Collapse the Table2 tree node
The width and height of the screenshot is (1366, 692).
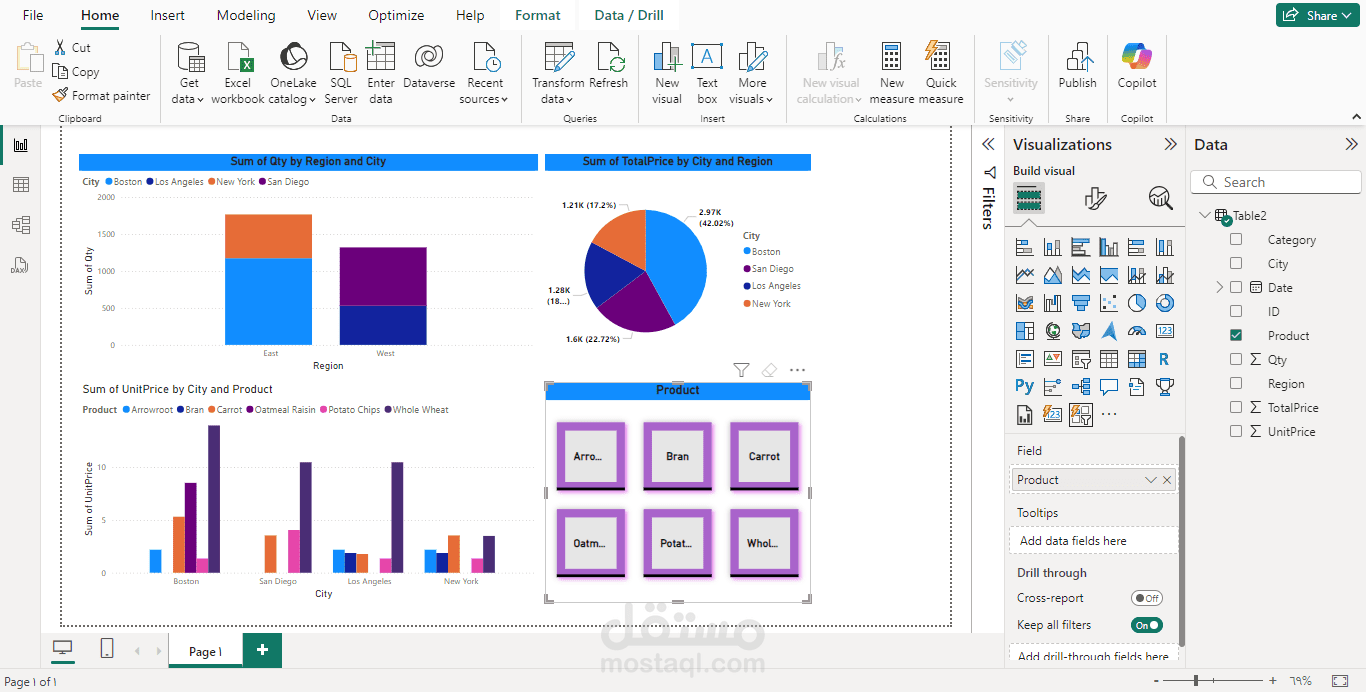point(1203,216)
